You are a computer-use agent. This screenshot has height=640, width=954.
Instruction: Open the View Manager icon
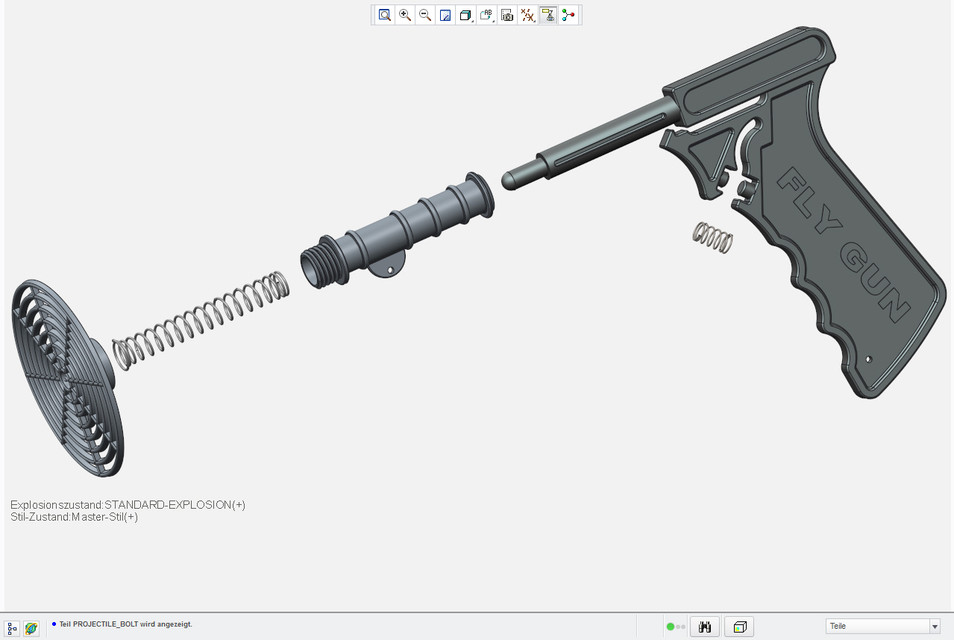click(507, 15)
